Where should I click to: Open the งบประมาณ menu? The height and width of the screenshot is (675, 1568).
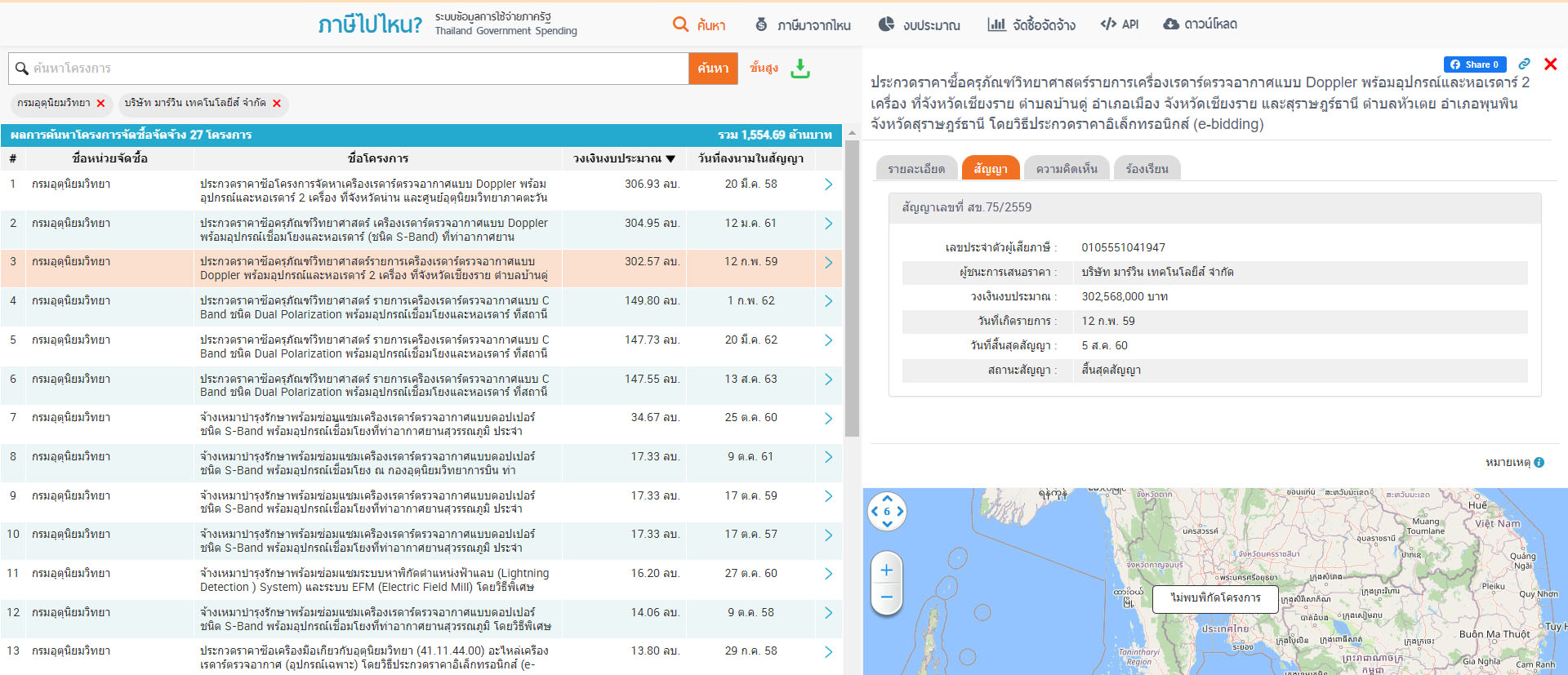[x=920, y=25]
